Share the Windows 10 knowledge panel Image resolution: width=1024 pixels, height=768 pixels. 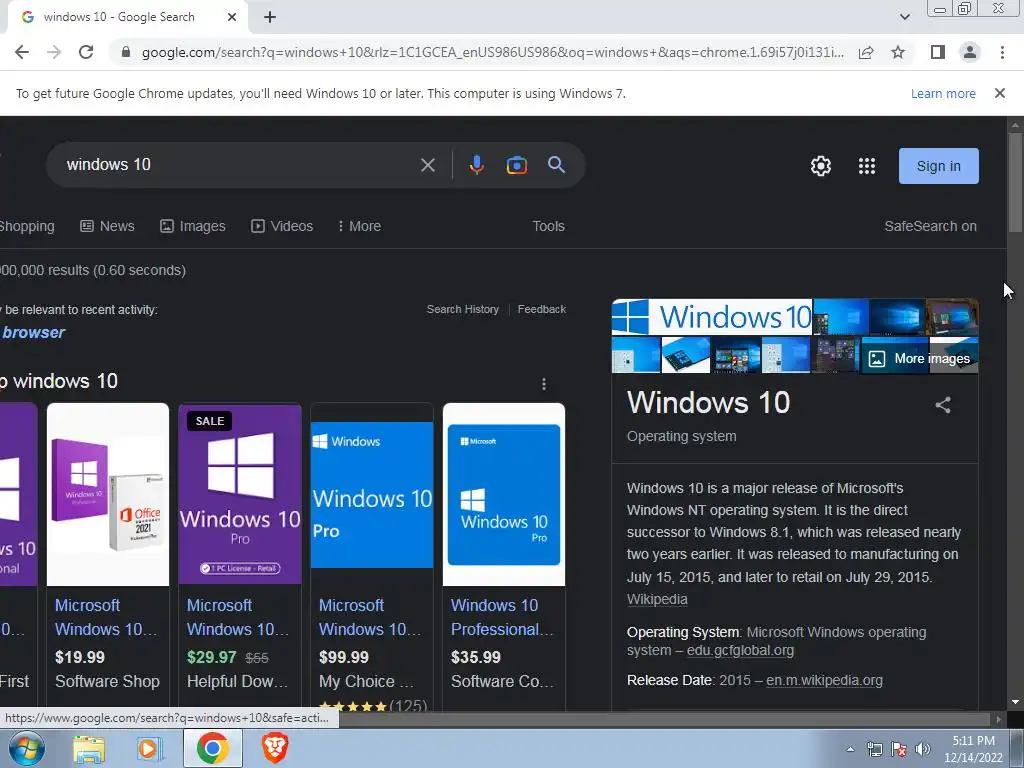(942, 405)
